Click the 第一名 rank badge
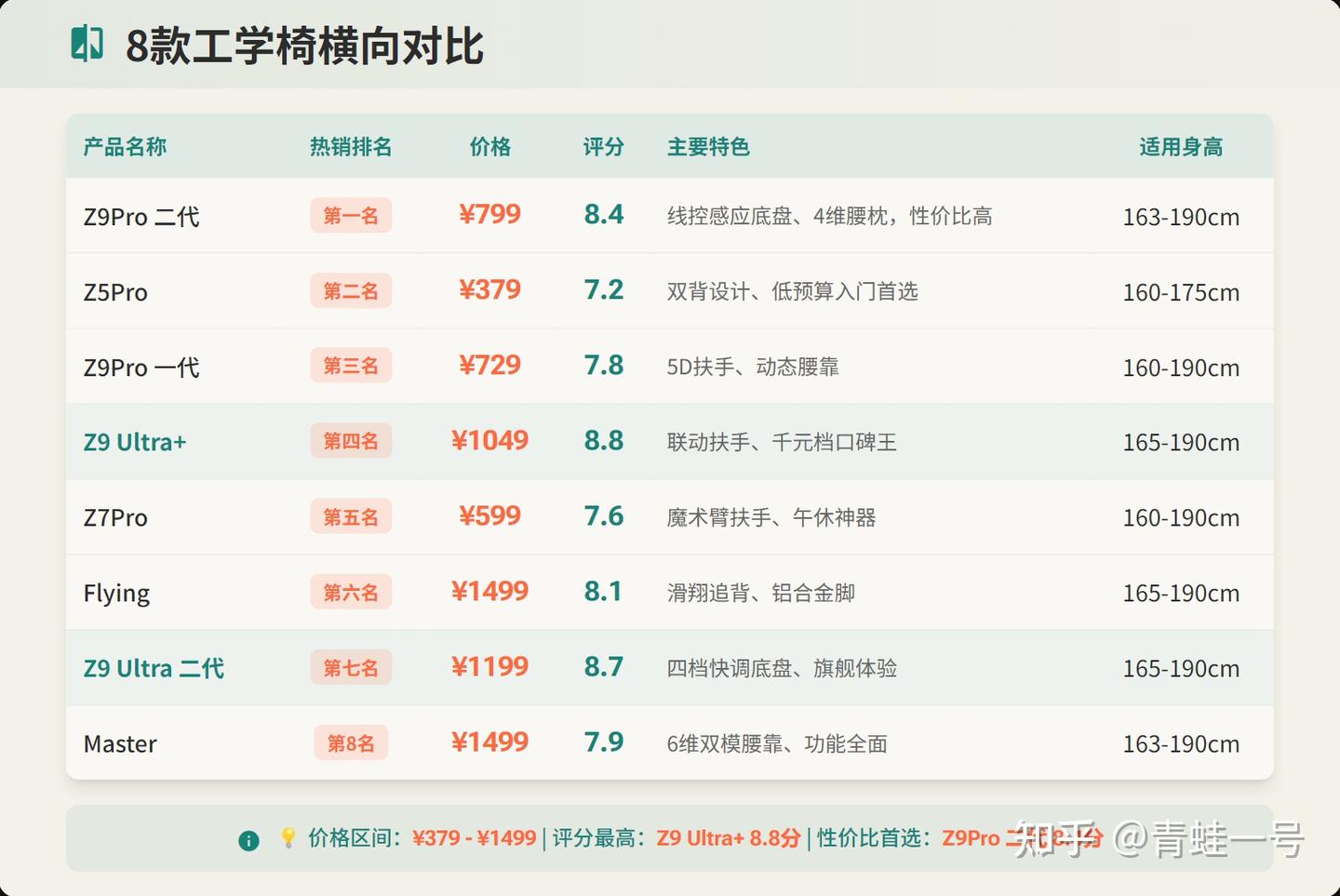 tap(351, 216)
